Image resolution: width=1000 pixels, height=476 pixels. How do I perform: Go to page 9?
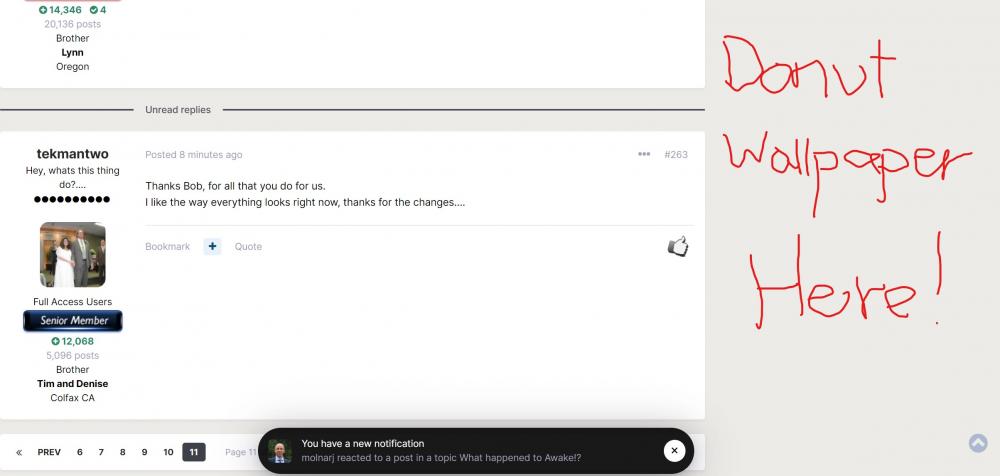(144, 452)
